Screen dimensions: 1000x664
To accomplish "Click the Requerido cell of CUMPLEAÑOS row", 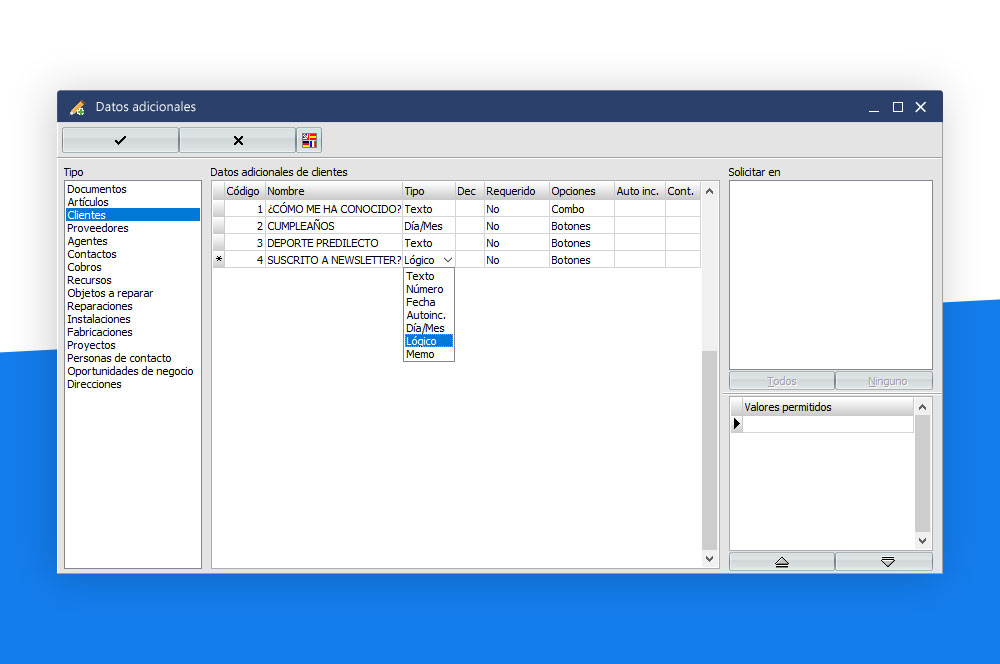I will coord(515,226).
